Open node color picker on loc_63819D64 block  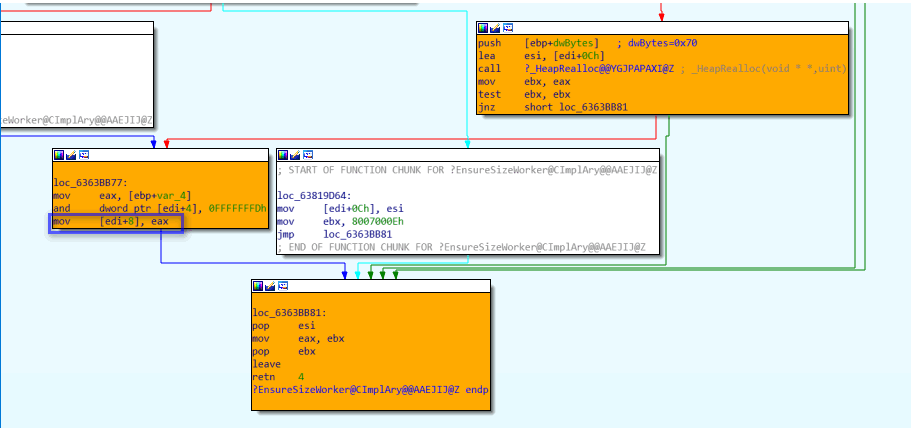point(283,155)
